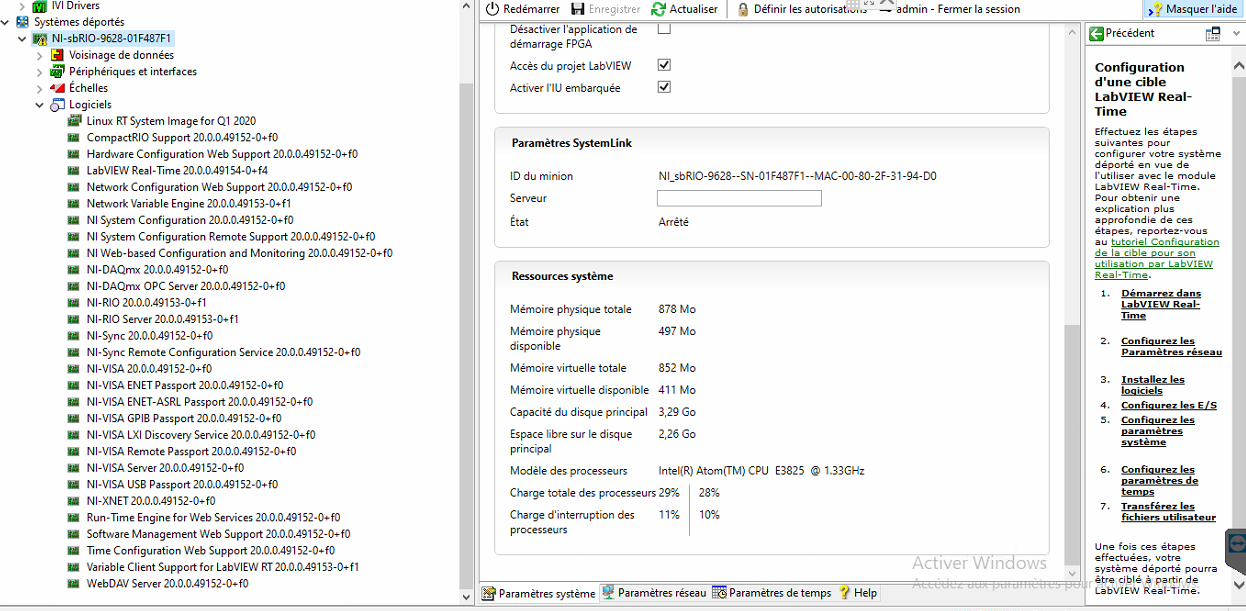The image size is (1246, 611).
Task: Click the Voisinage de données icon
Action: [x=58, y=55]
